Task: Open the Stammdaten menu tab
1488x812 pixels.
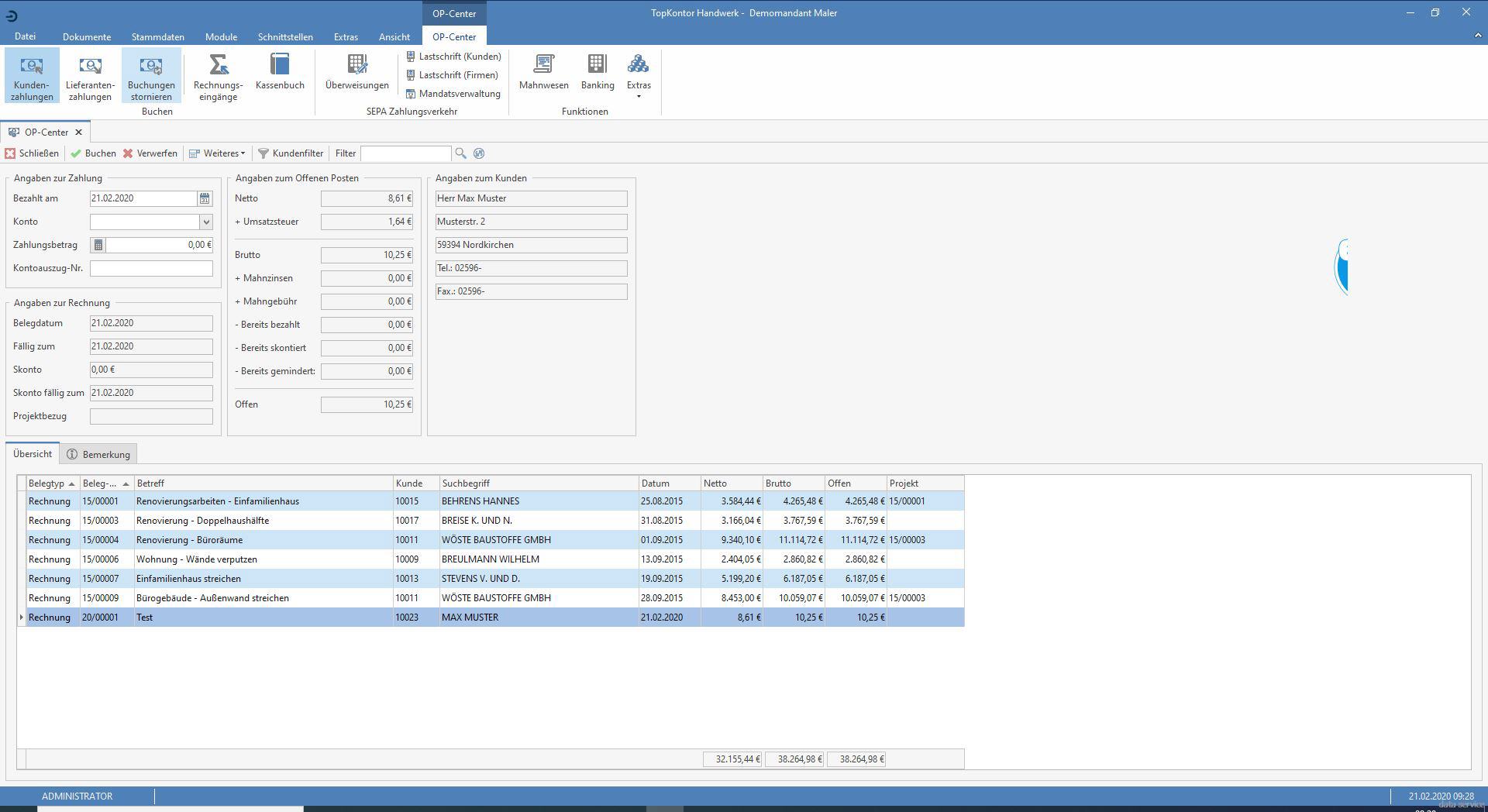Action: 157,36
